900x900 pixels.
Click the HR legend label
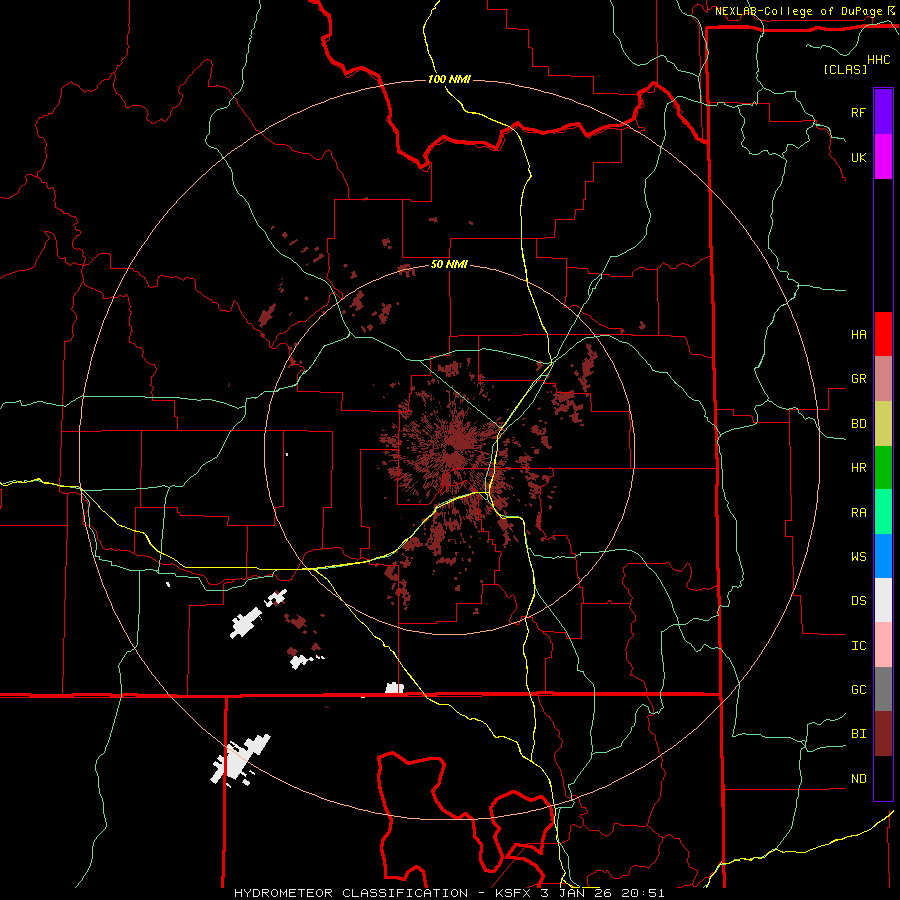pos(858,468)
